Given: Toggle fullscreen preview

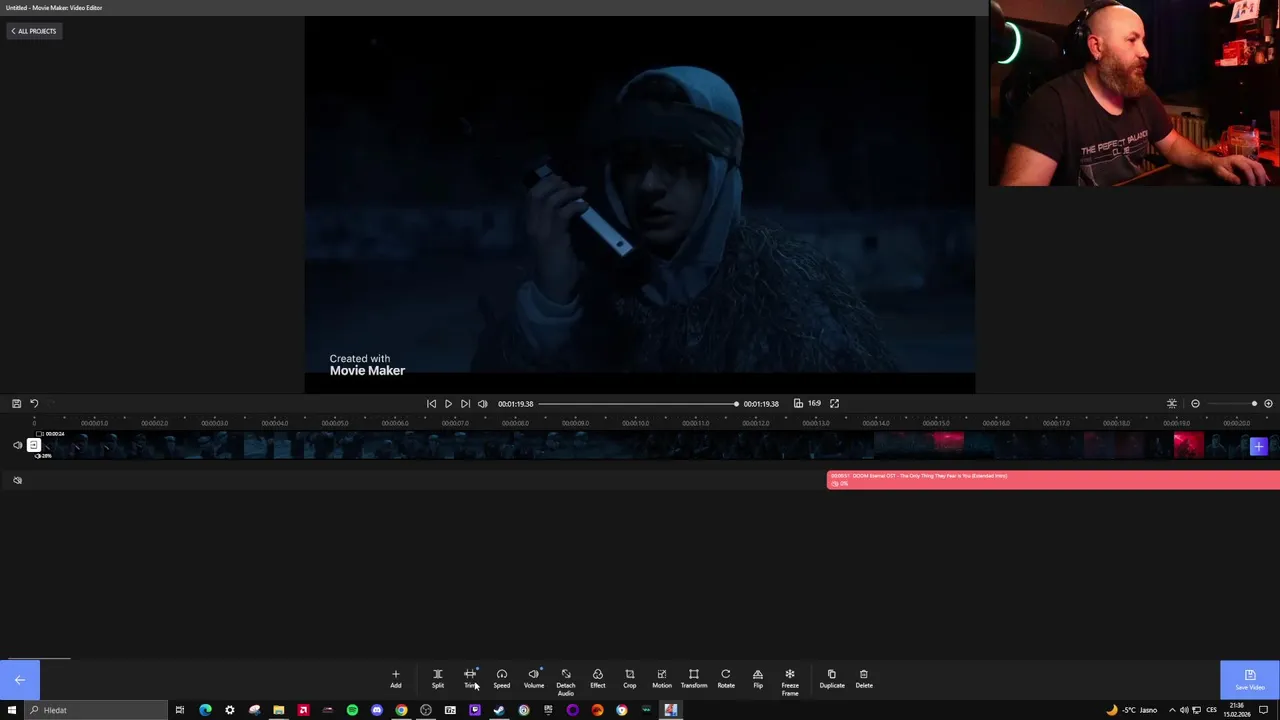Looking at the screenshot, I should pos(834,404).
